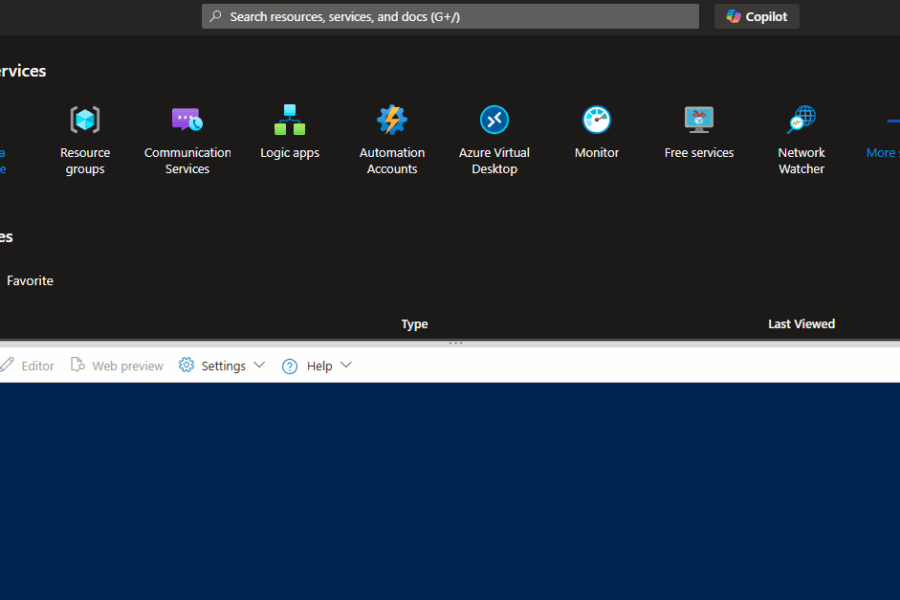Viewport: 900px width, 600px height.
Task: Open Free services icon
Action: pos(699,119)
